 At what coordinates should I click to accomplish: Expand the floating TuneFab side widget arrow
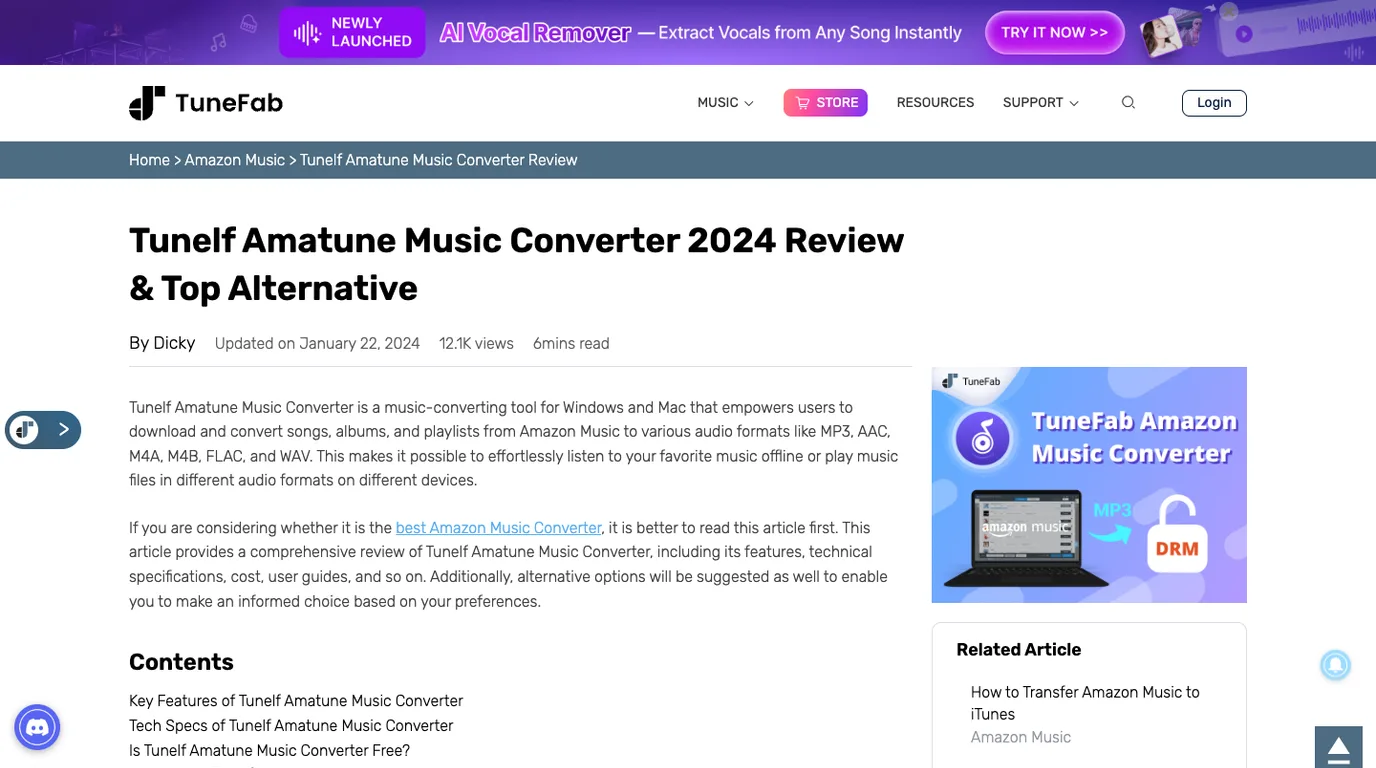(64, 430)
